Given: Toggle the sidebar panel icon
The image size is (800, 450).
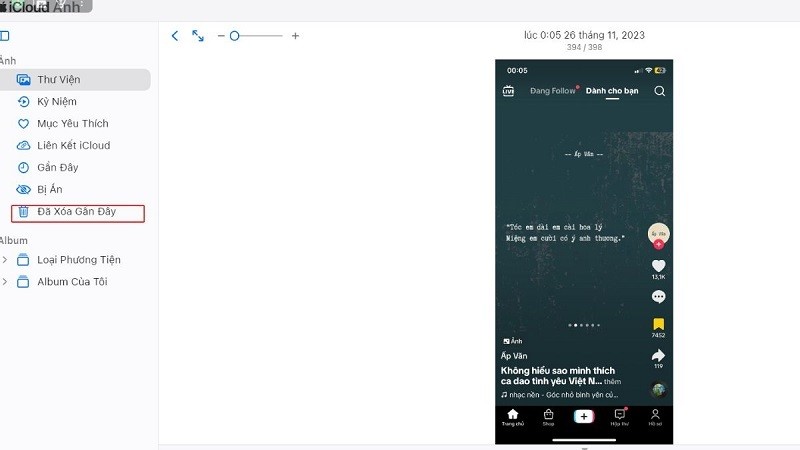Looking at the screenshot, I should [x=5, y=36].
